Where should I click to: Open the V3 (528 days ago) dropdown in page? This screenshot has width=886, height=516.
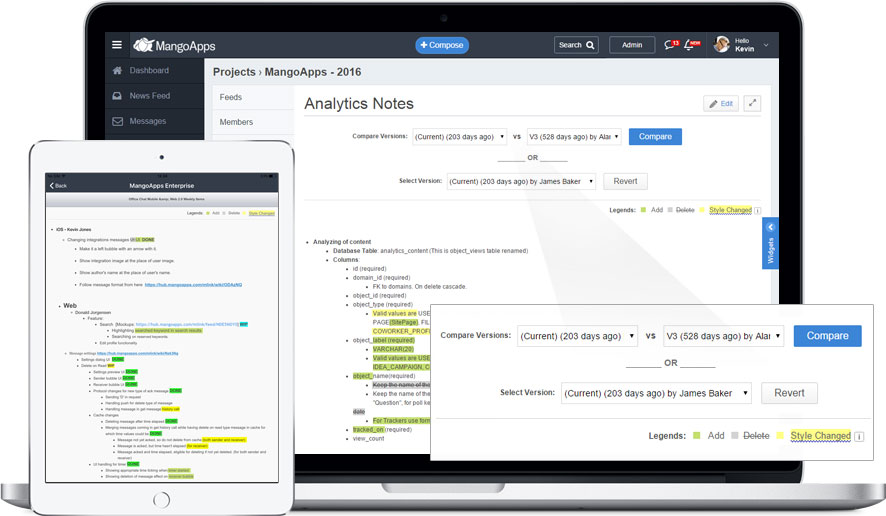[574, 137]
